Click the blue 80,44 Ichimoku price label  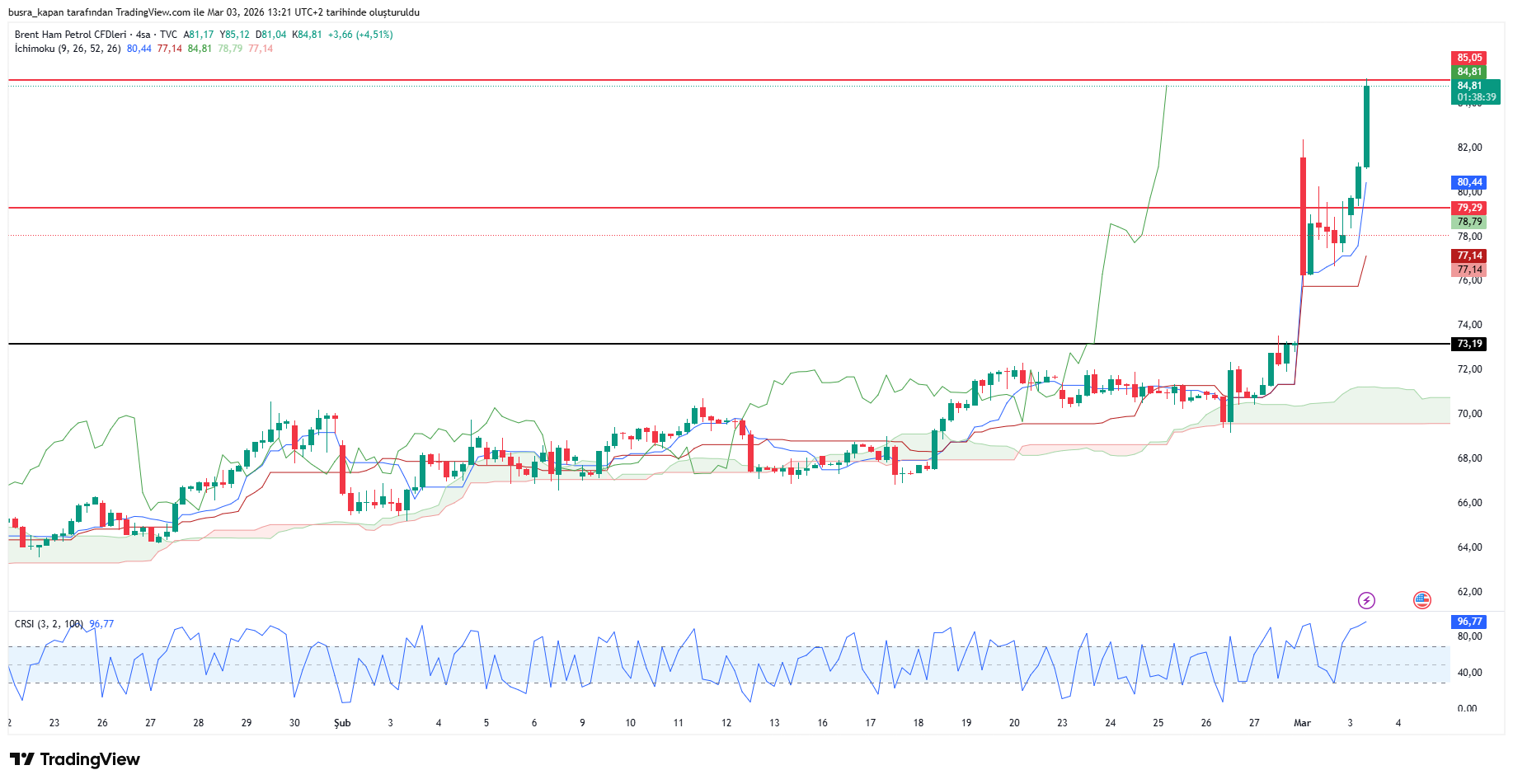click(1468, 182)
